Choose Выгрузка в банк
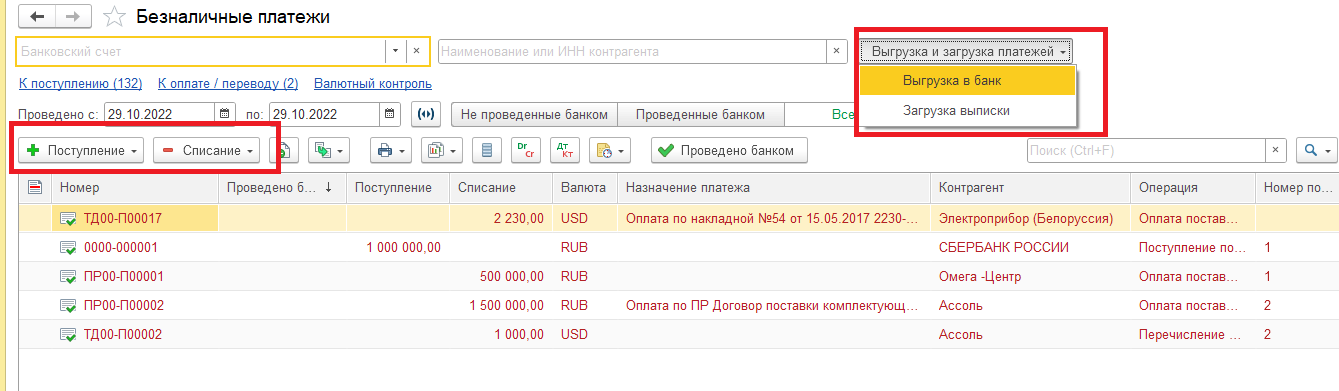 [x=967, y=80]
